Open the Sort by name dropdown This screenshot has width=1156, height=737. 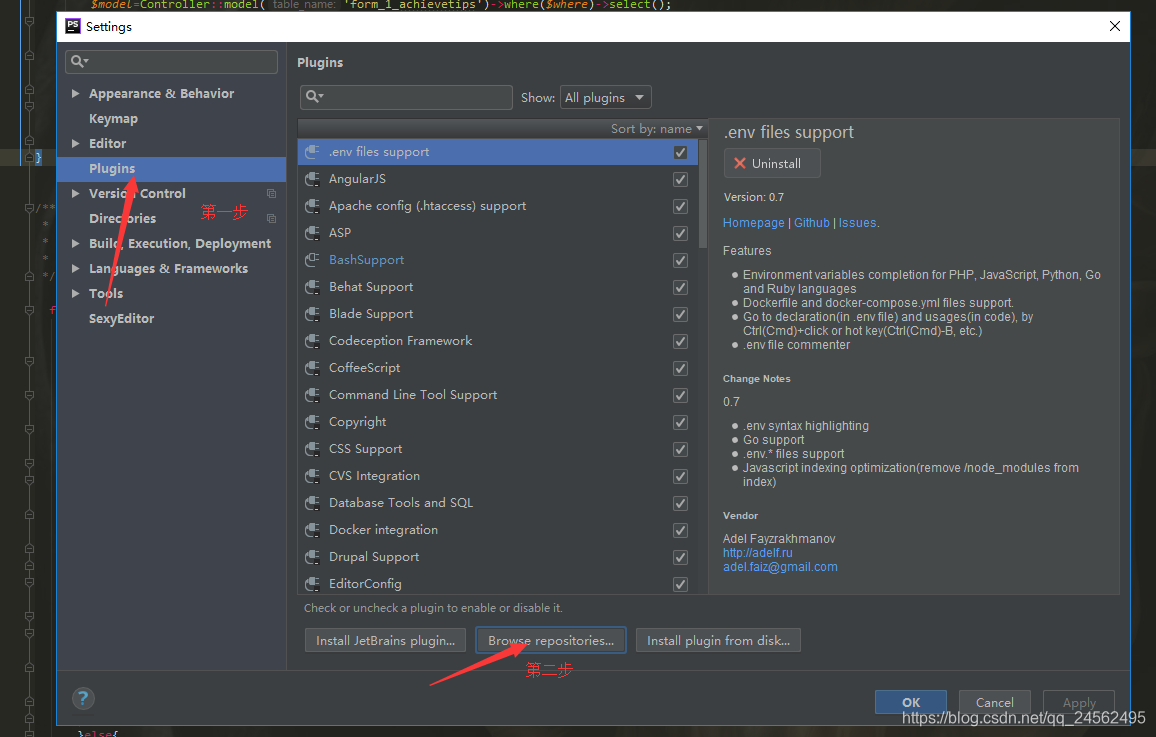point(656,128)
